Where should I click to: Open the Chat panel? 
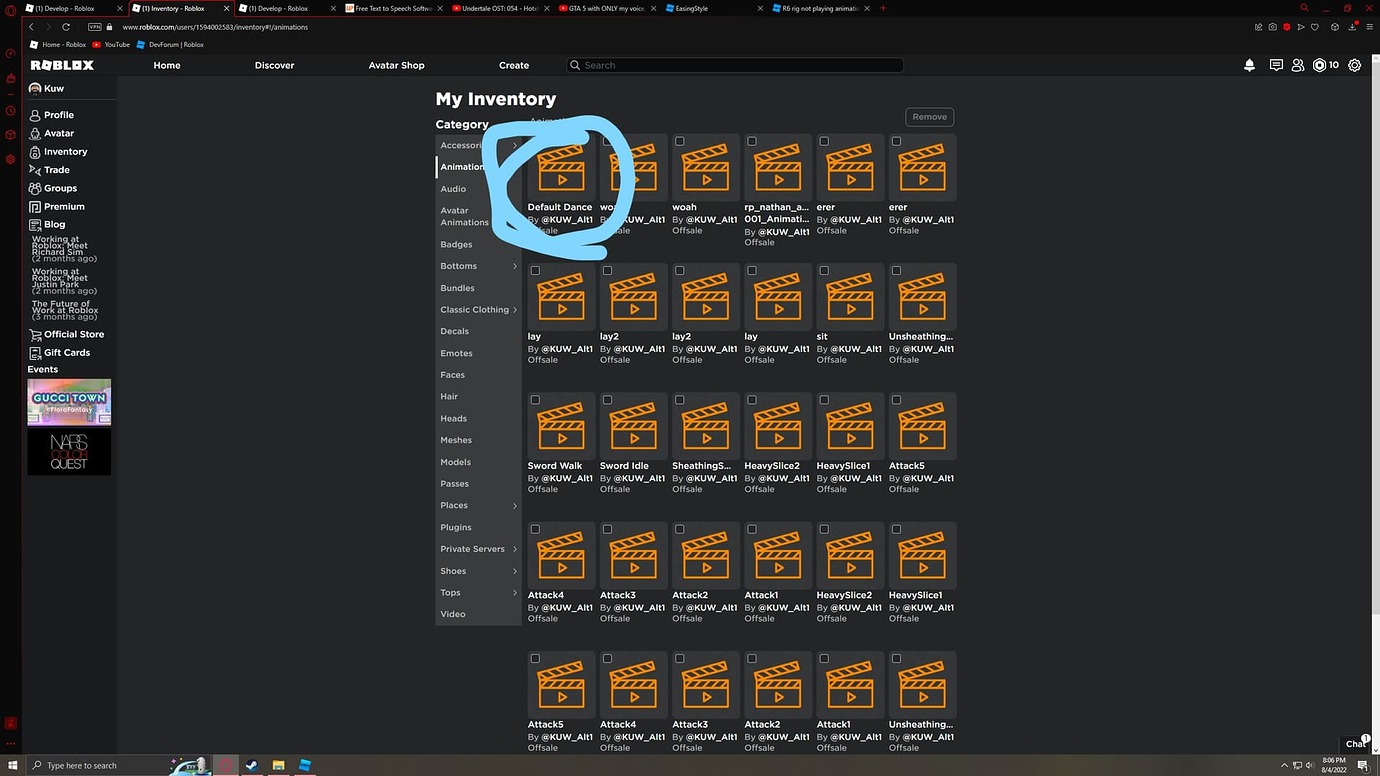[1356, 743]
